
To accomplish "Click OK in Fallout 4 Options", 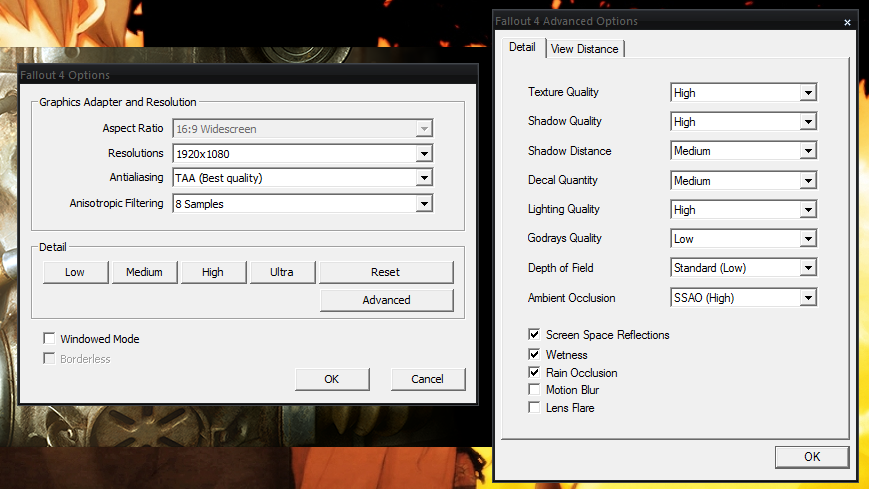I will pos(332,379).
